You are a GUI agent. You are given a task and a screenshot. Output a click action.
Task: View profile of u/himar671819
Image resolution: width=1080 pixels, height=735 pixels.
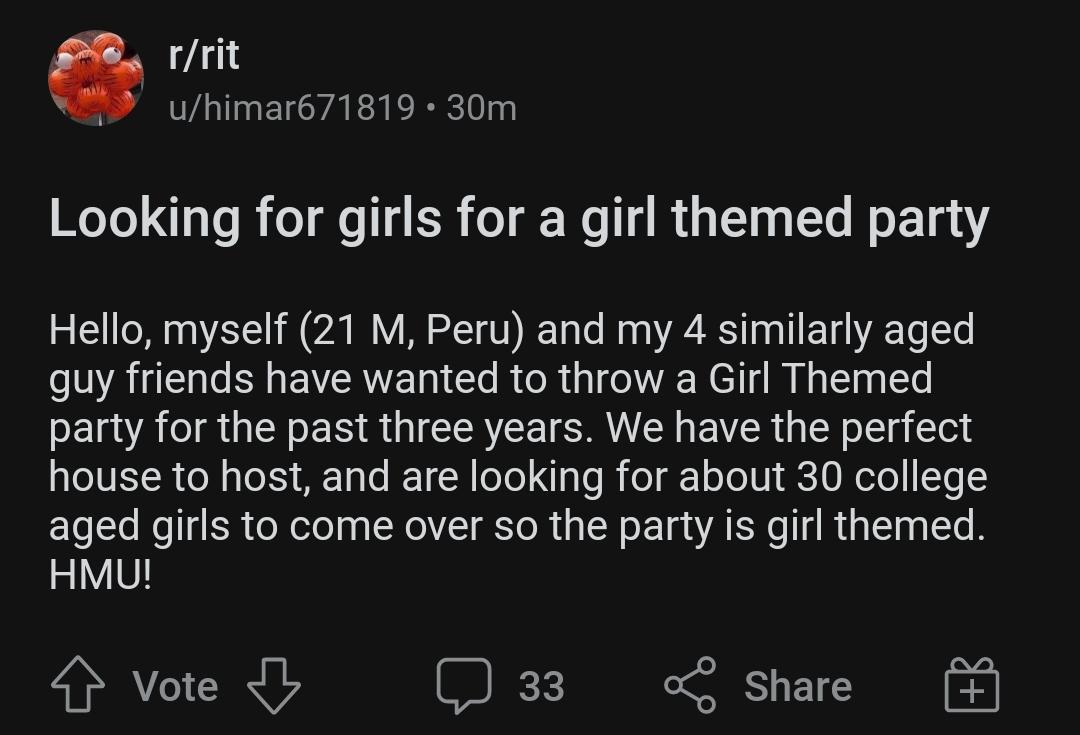[291, 108]
